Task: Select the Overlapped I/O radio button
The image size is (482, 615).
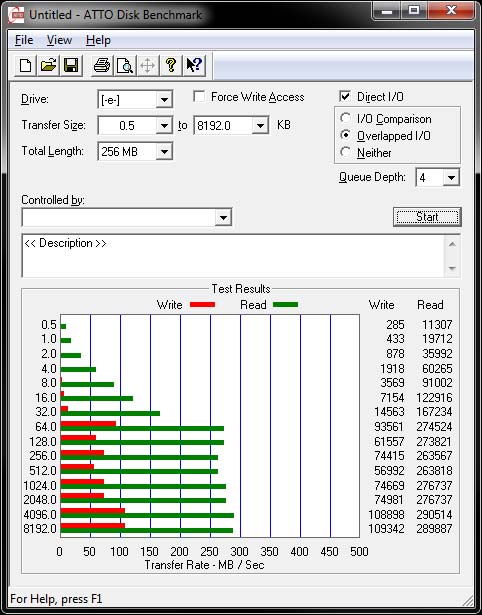Action: point(346,135)
